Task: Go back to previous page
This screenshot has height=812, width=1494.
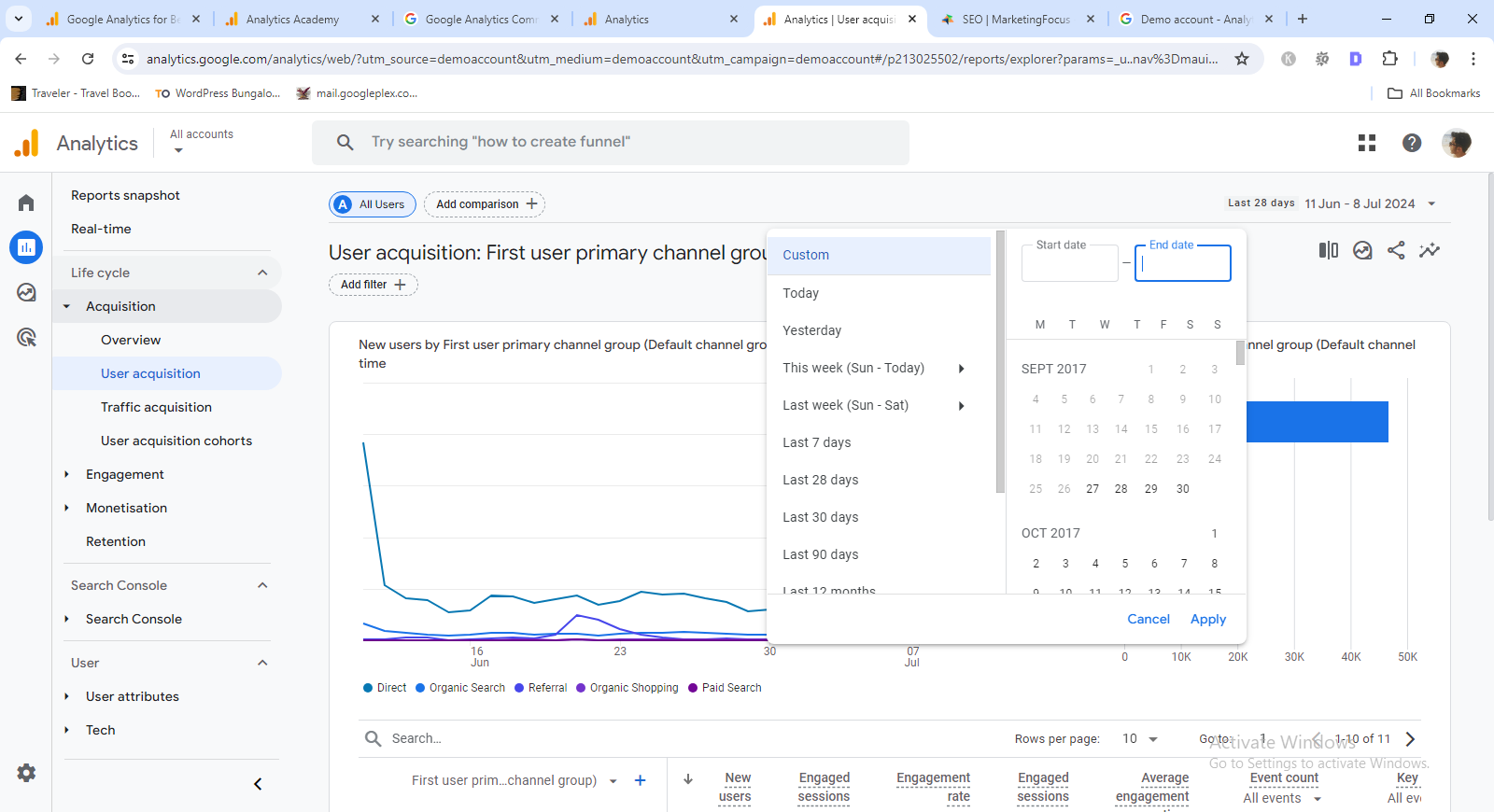Action: point(21,59)
